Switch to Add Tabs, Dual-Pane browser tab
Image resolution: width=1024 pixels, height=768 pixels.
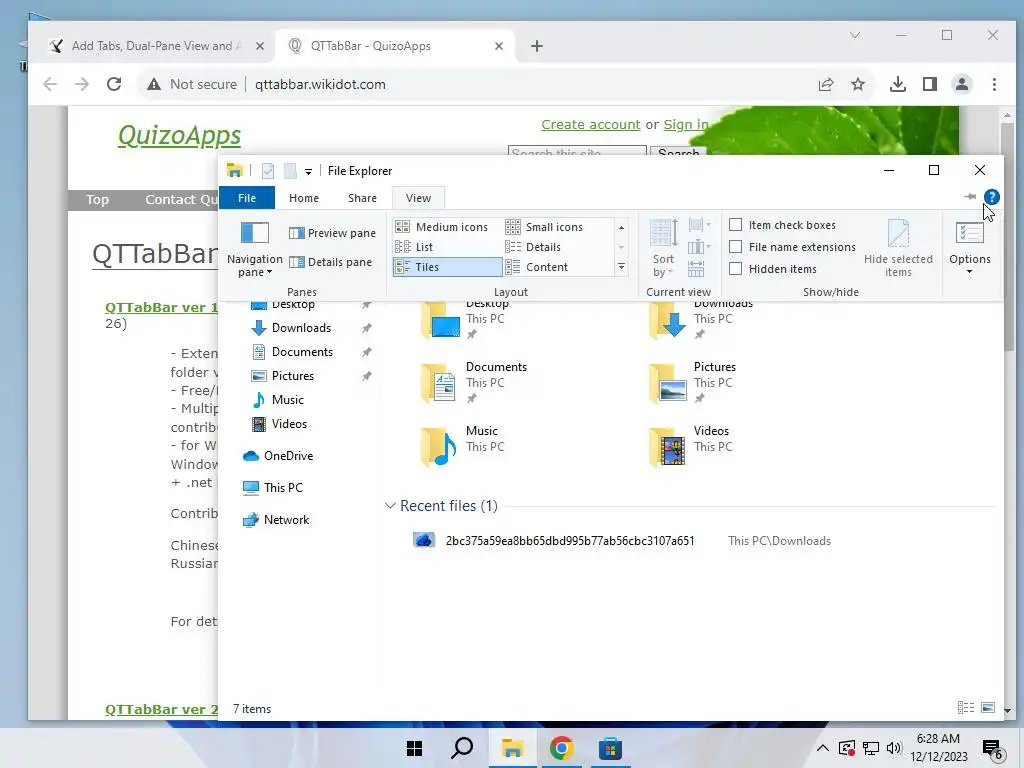[x=156, y=46]
